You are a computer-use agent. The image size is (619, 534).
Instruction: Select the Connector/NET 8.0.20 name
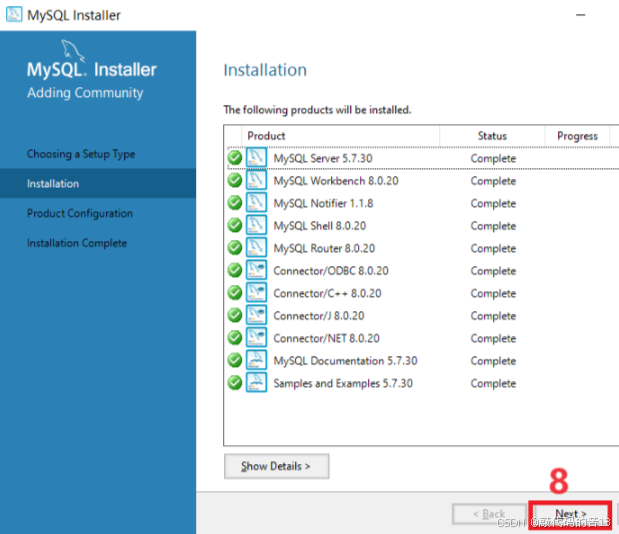point(326,338)
